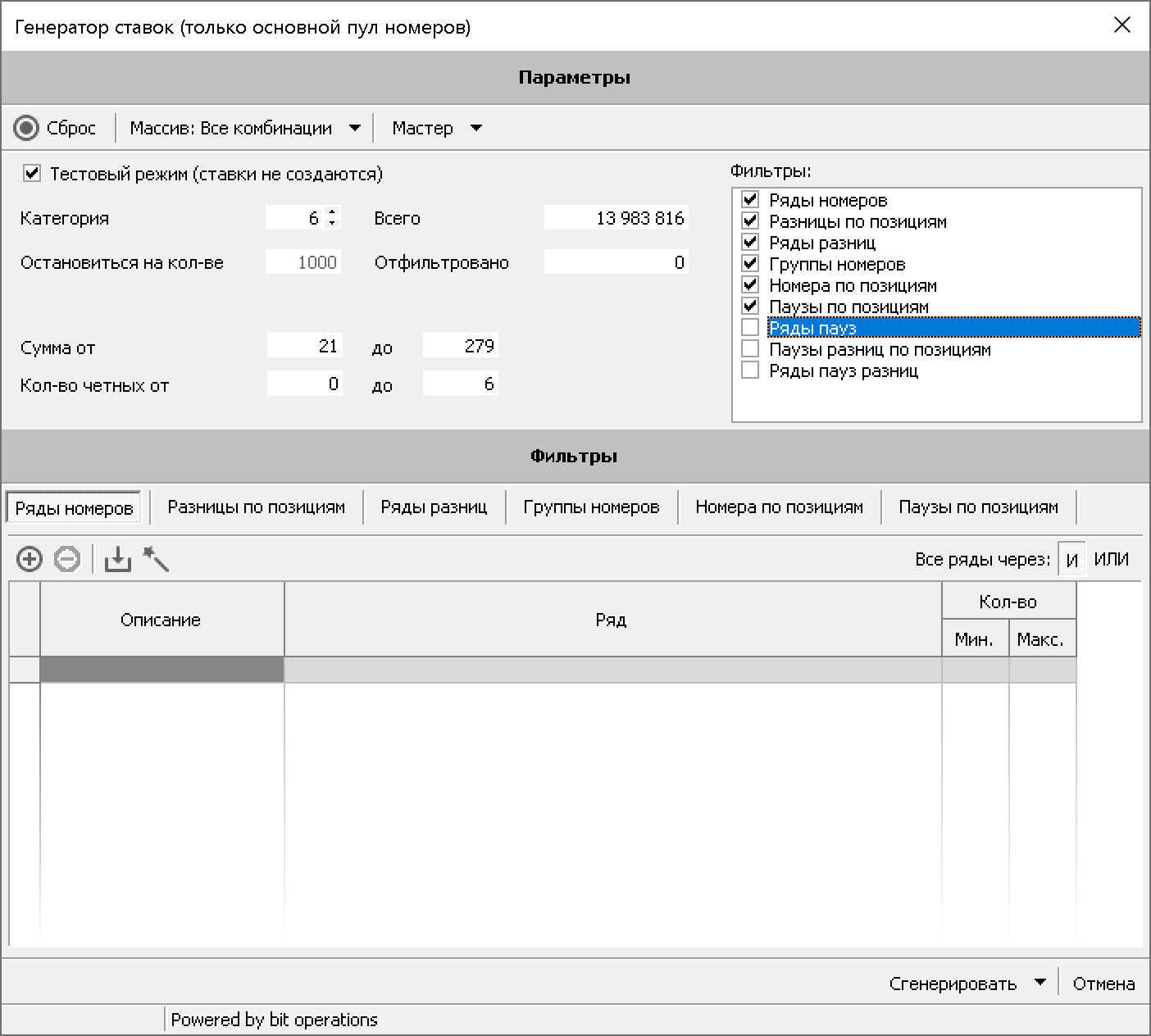The image size is (1151, 1036).
Task: Switch to Ряды номеров tab
Action: (x=74, y=508)
